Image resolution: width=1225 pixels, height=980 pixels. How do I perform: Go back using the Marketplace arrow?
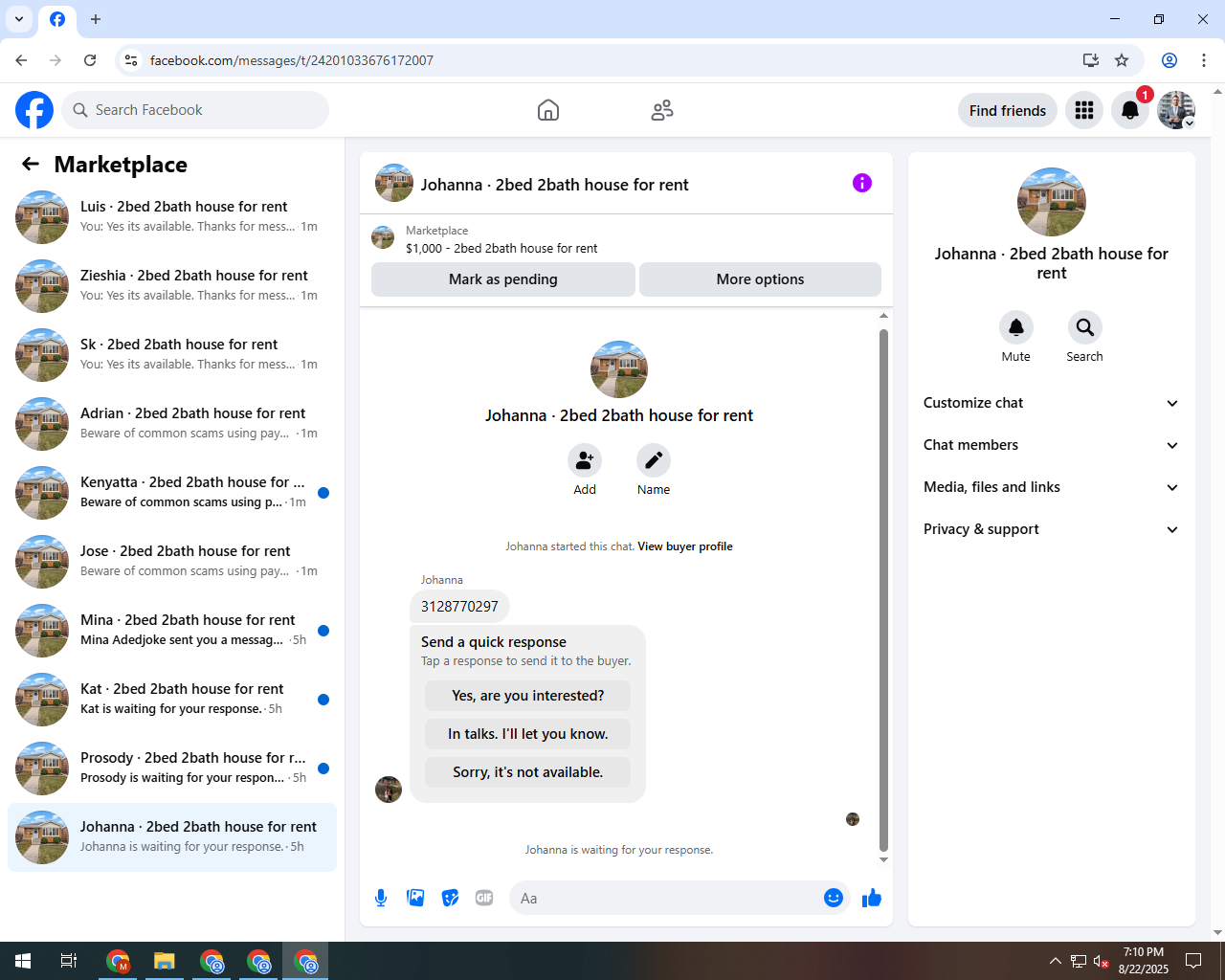(x=31, y=164)
